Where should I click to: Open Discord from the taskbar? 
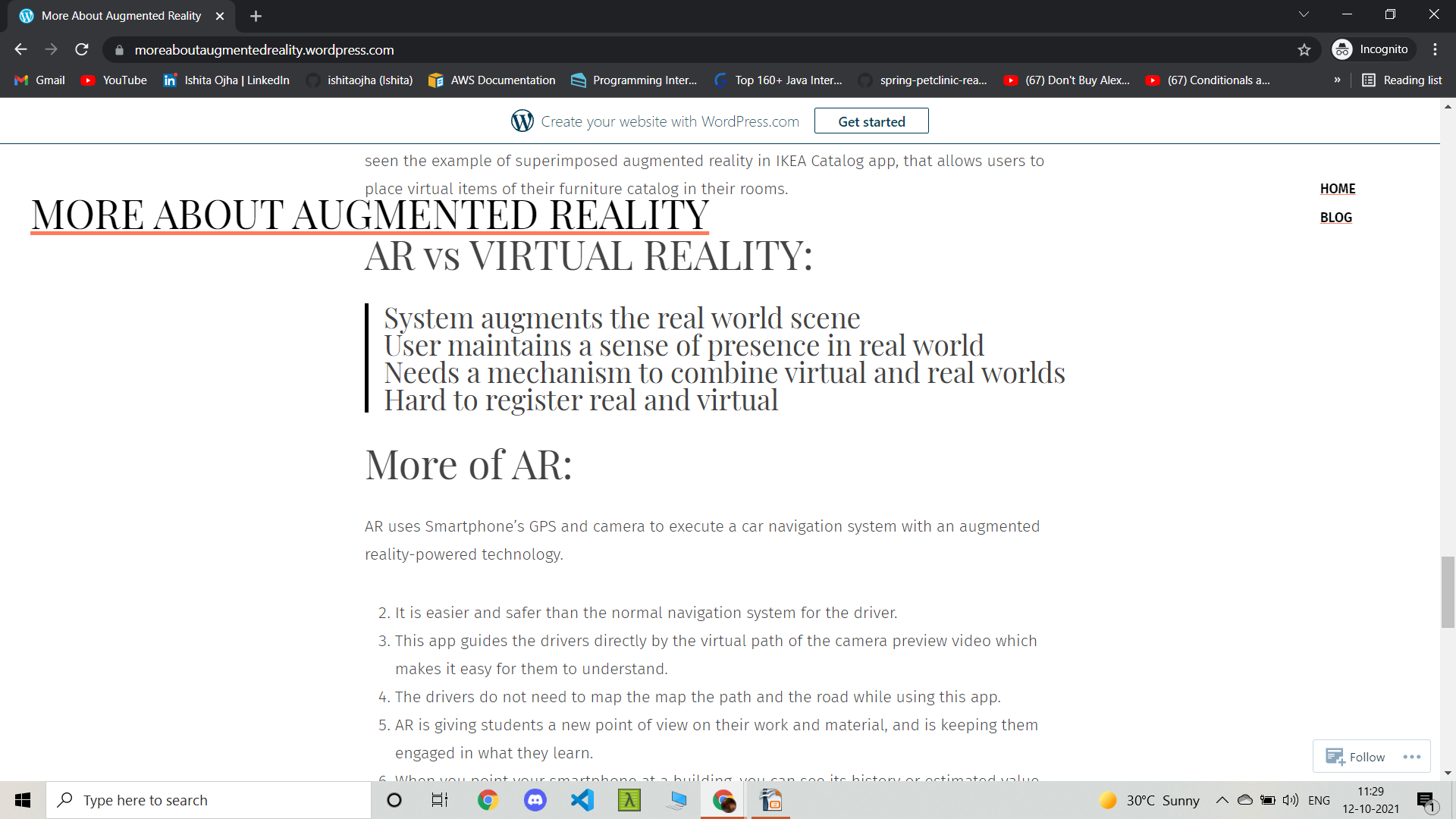pyautogui.click(x=535, y=800)
